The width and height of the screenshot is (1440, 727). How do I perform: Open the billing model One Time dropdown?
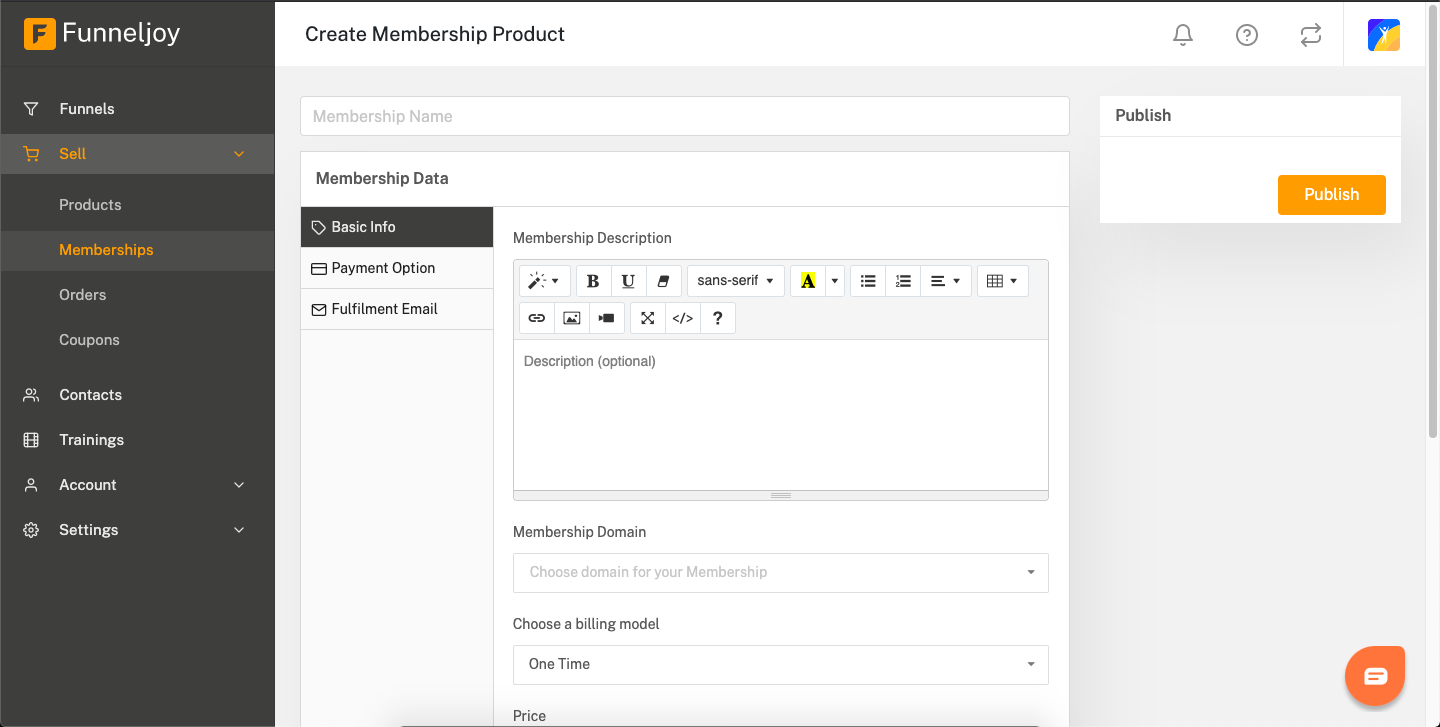pos(781,665)
